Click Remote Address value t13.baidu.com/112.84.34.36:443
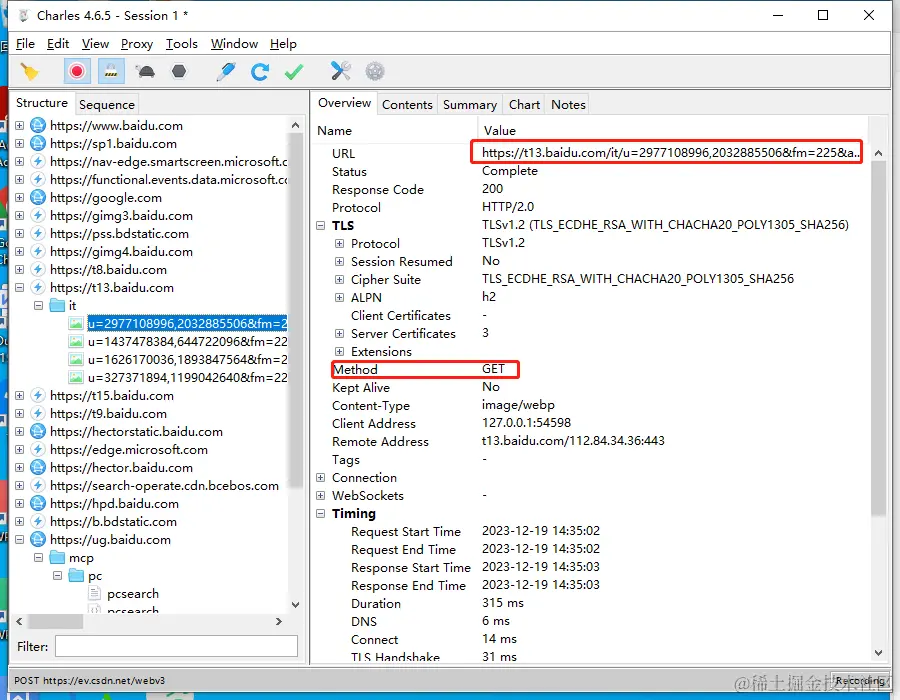 coord(573,441)
